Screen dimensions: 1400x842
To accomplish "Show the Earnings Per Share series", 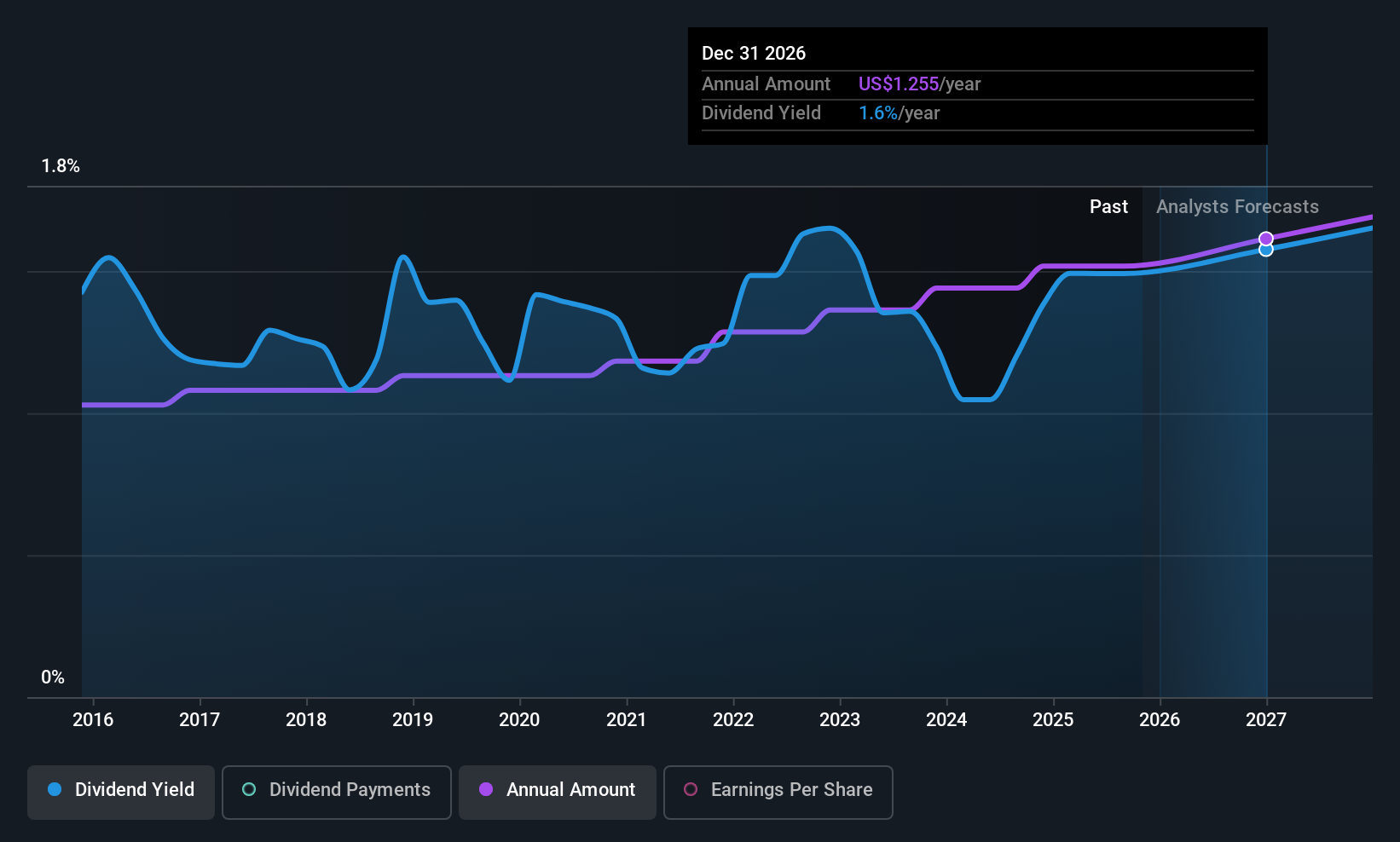I will [x=778, y=792].
